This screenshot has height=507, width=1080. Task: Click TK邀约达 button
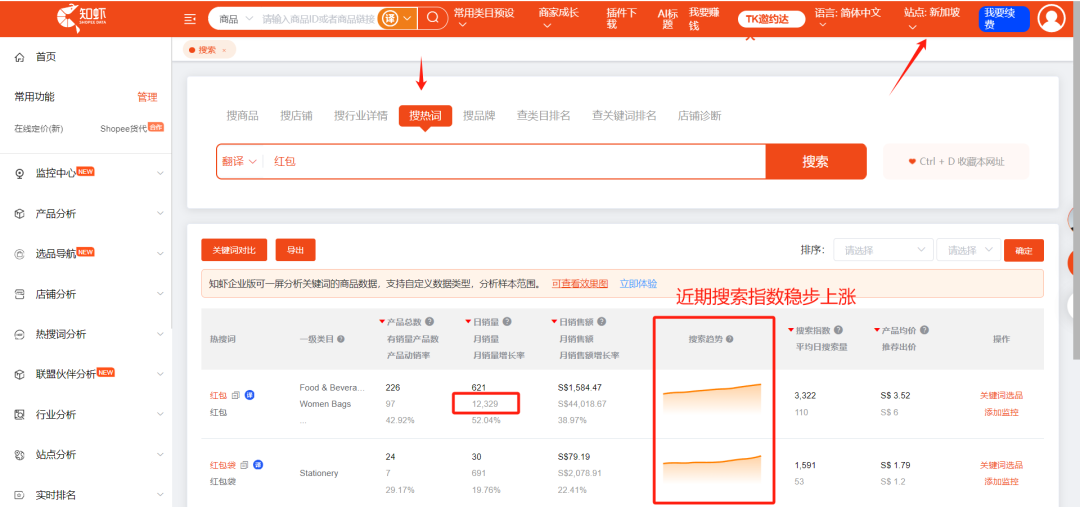[771, 19]
